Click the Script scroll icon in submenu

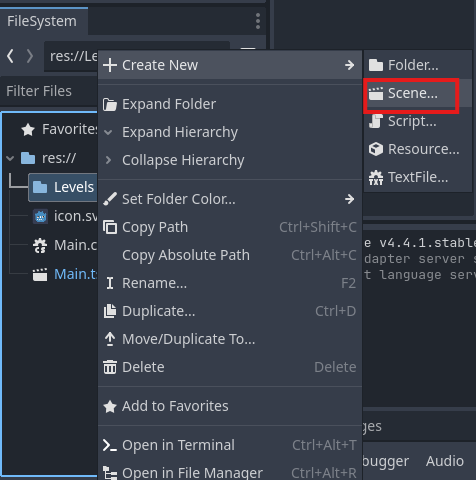point(376,121)
